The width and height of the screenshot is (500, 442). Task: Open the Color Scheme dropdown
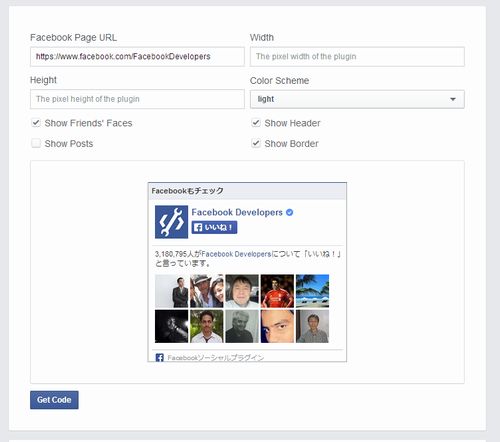[x=357, y=99]
